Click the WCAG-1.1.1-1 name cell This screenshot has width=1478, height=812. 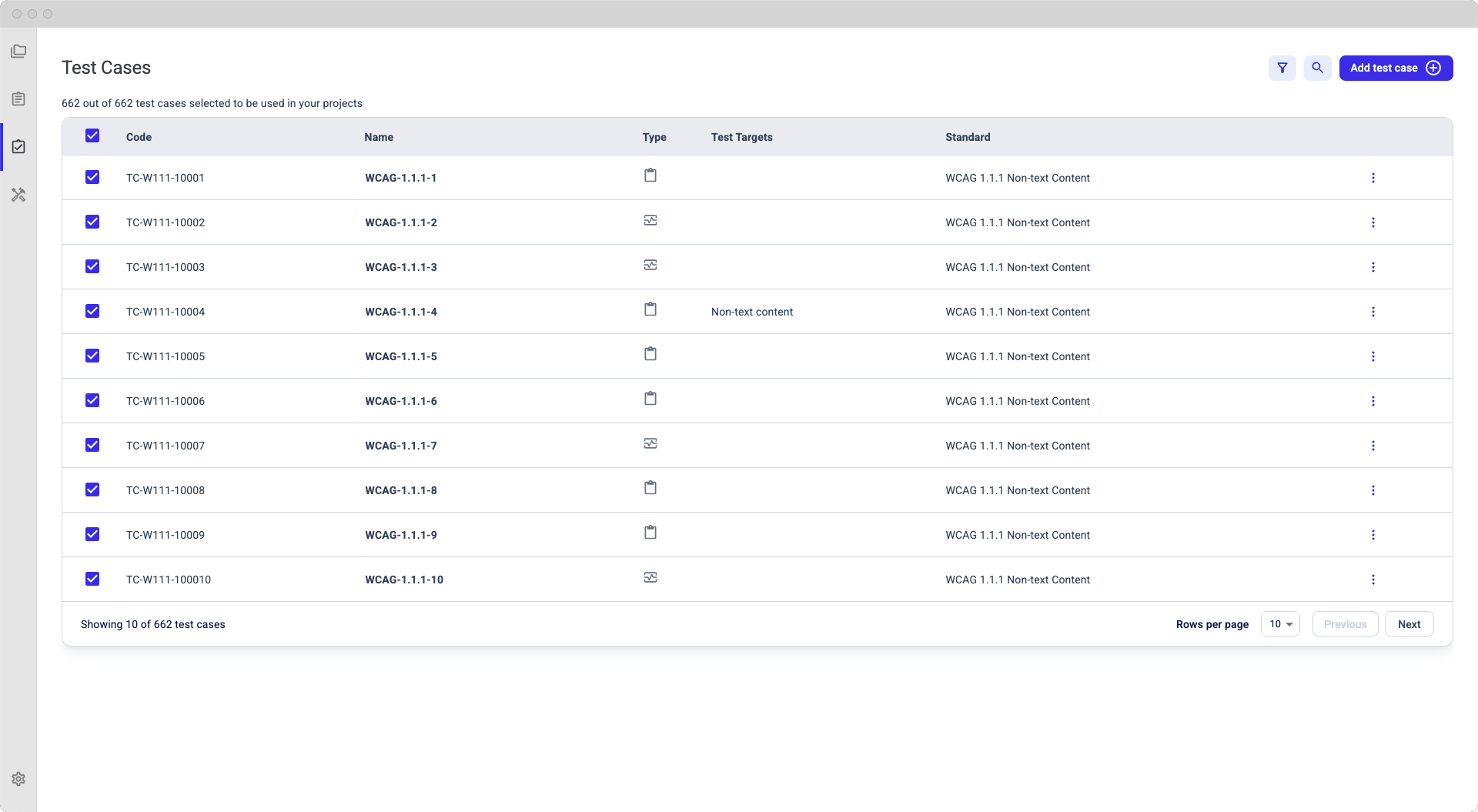tap(400, 178)
